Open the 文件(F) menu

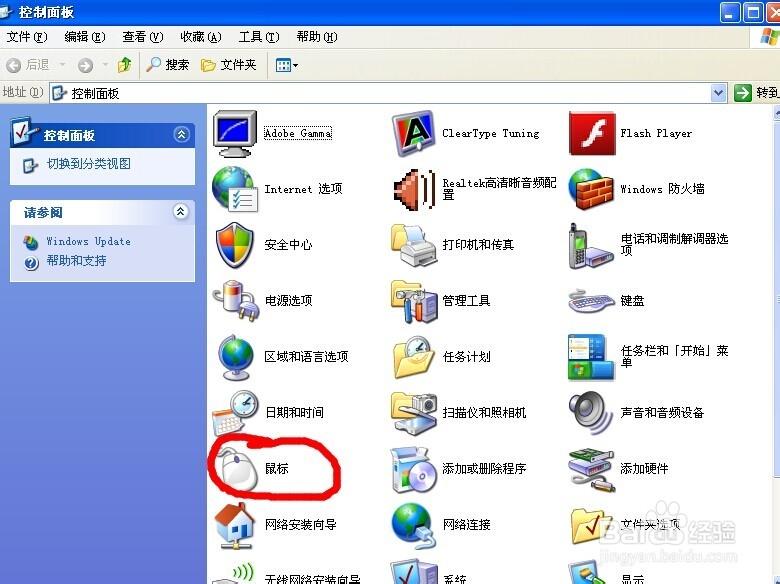coord(27,37)
